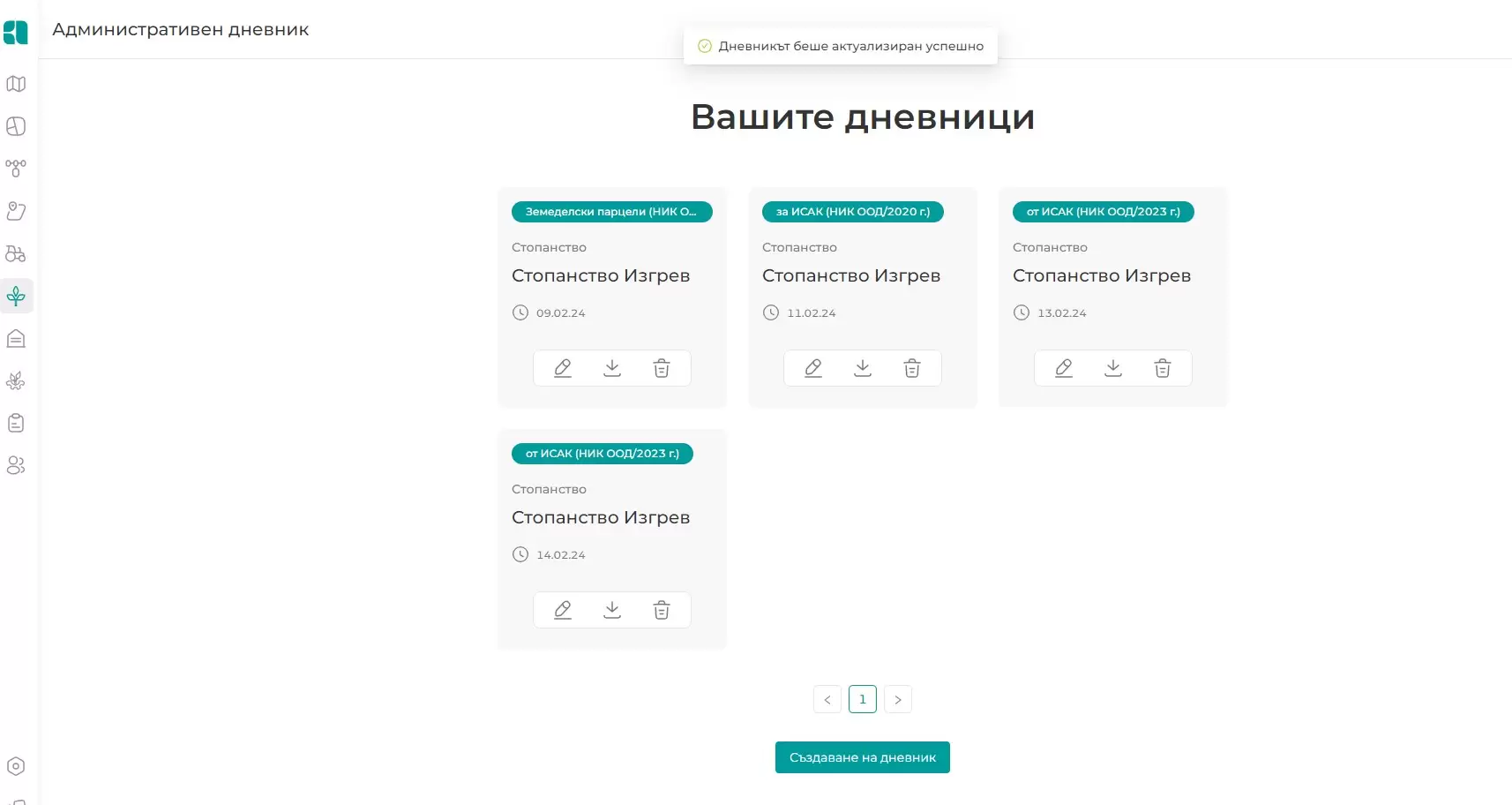
Task: Click the date 14.02.24
Action: click(561, 555)
